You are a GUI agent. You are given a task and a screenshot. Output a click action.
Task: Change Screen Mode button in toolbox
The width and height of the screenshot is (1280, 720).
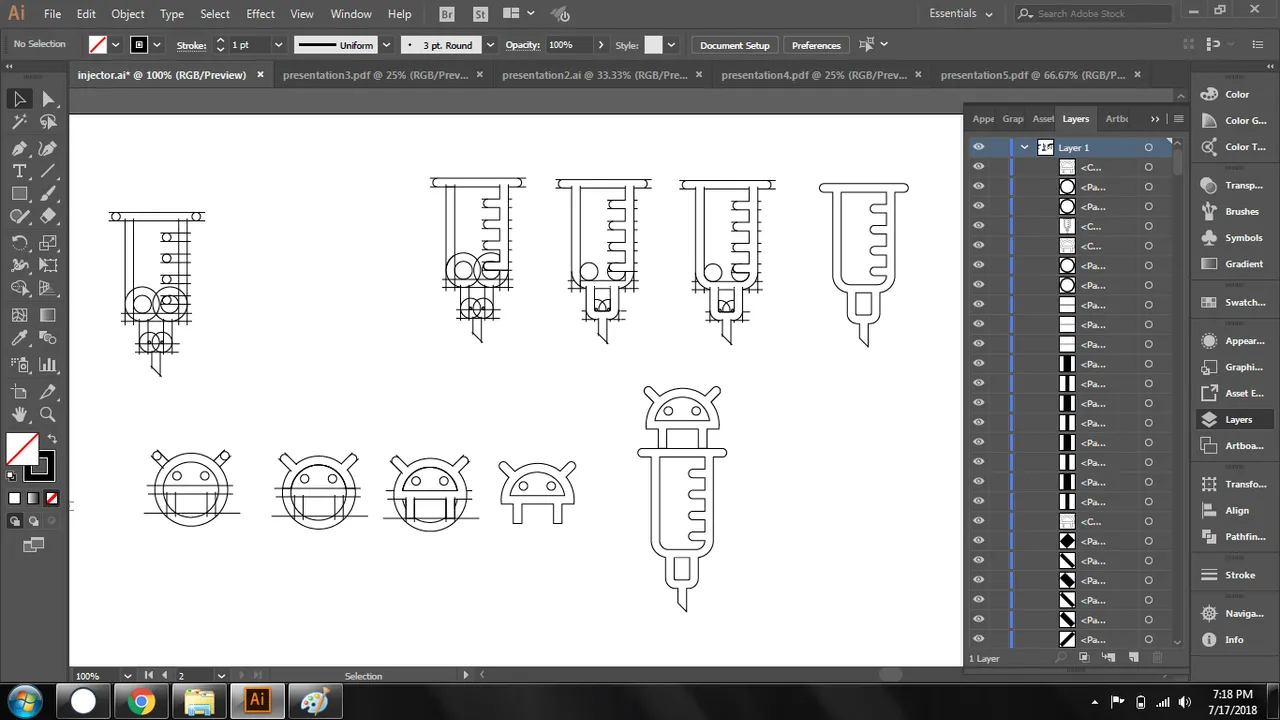34,545
